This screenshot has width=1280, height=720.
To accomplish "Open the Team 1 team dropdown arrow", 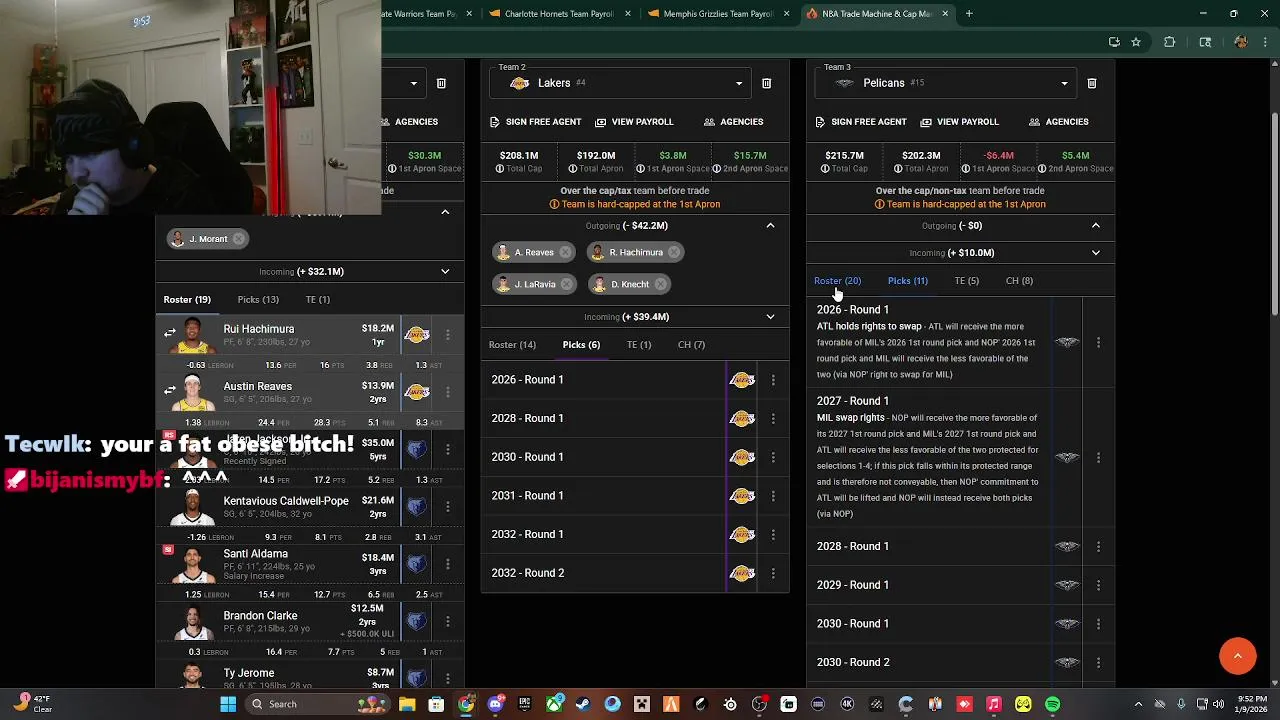I will (x=413, y=83).
